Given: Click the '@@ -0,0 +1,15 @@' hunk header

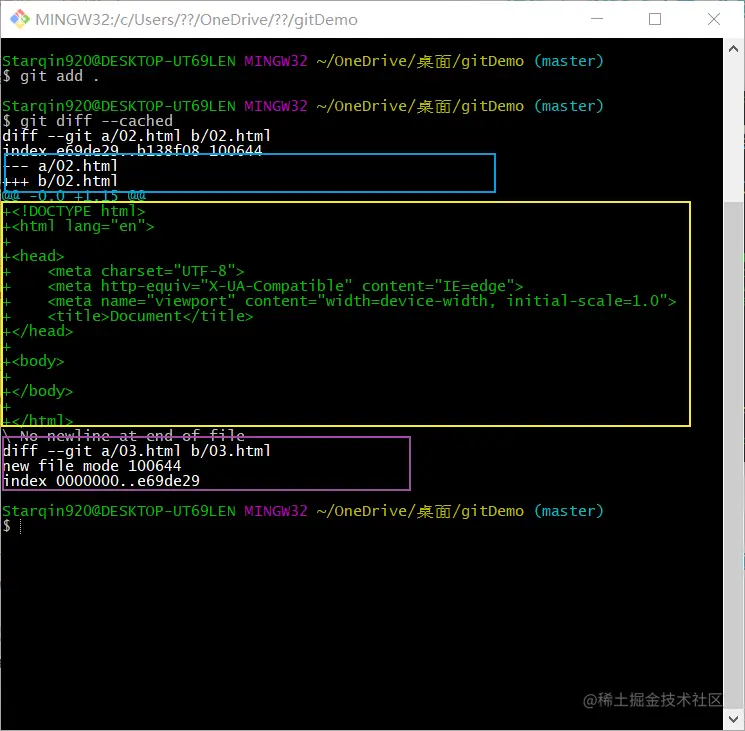Looking at the screenshot, I should pyautogui.click(x=74, y=196).
